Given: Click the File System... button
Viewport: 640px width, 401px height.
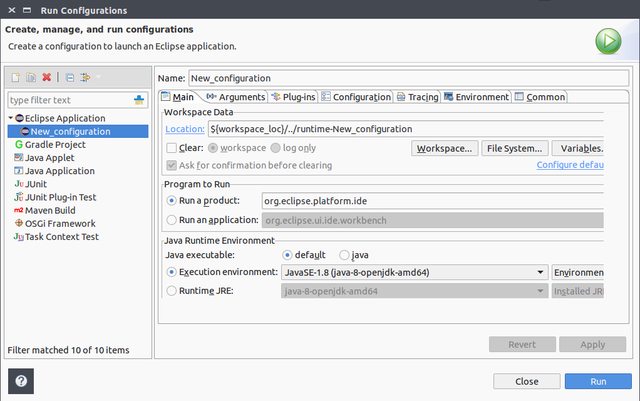Looking at the screenshot, I should [x=515, y=148].
